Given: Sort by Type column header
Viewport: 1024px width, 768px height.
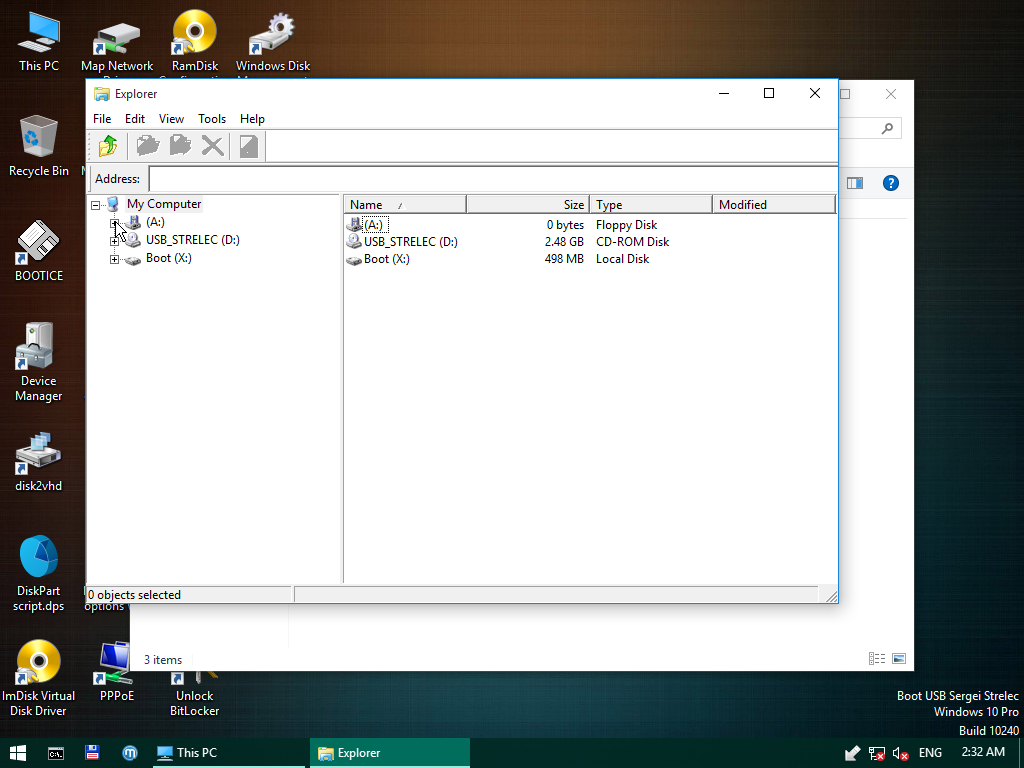Looking at the screenshot, I should (x=650, y=204).
